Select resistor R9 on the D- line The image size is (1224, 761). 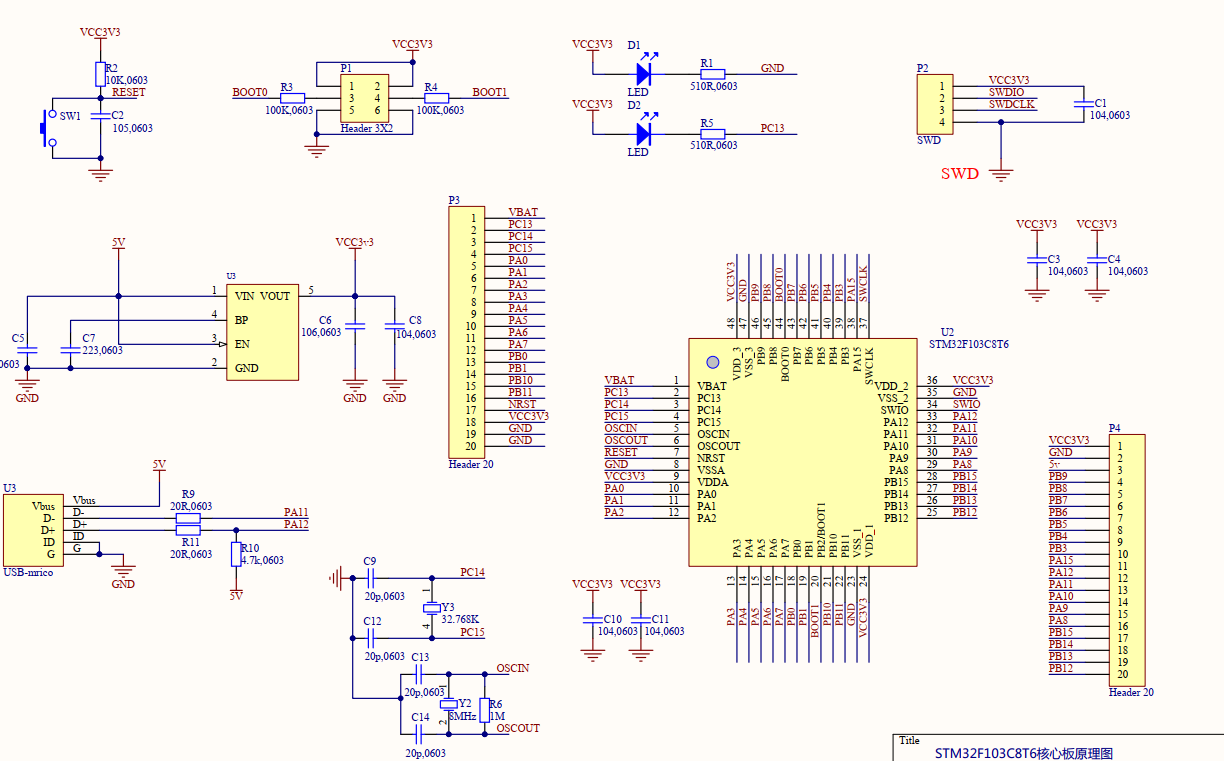[x=188, y=519]
